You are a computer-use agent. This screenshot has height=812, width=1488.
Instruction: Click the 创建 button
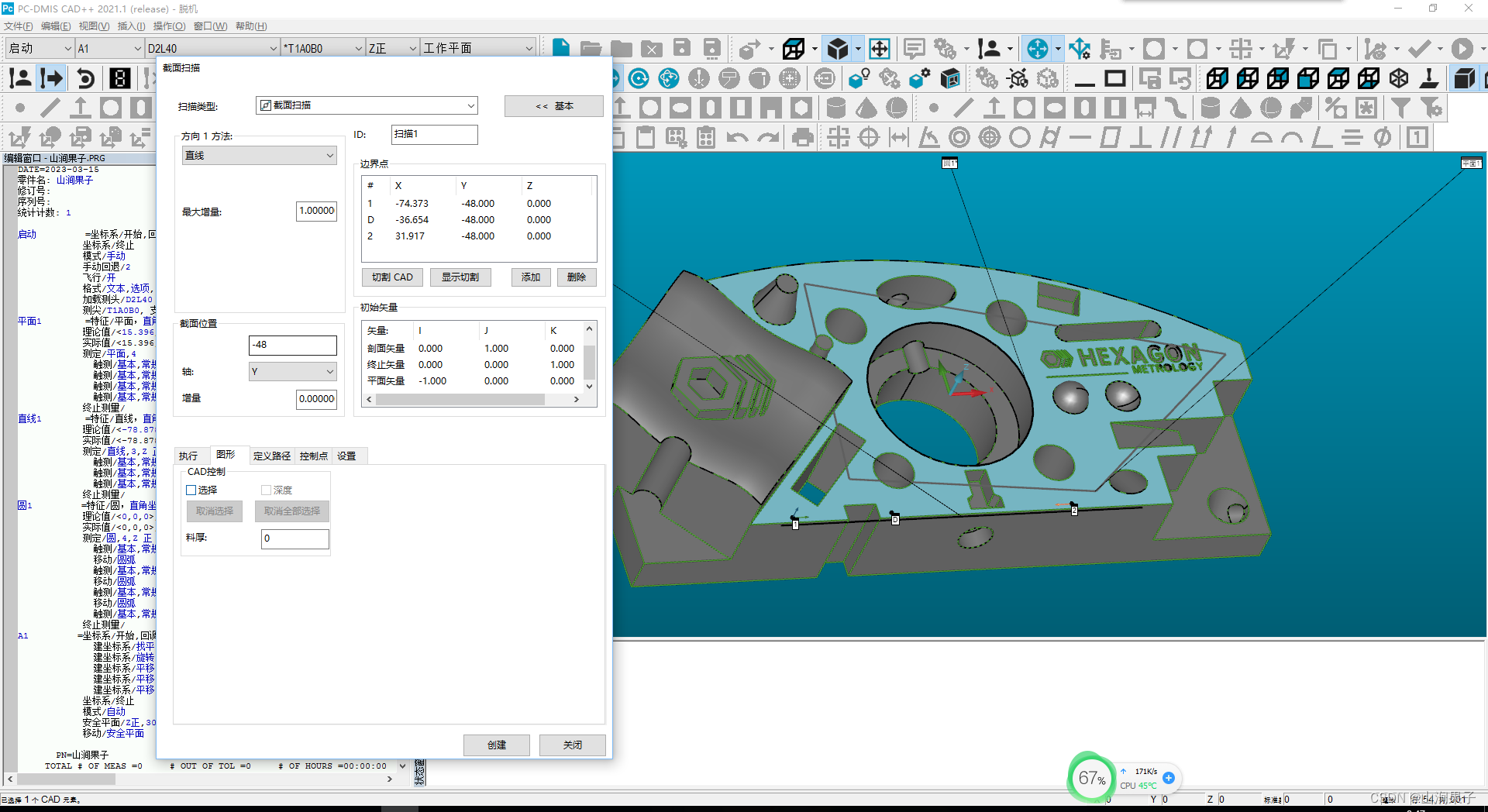497,745
